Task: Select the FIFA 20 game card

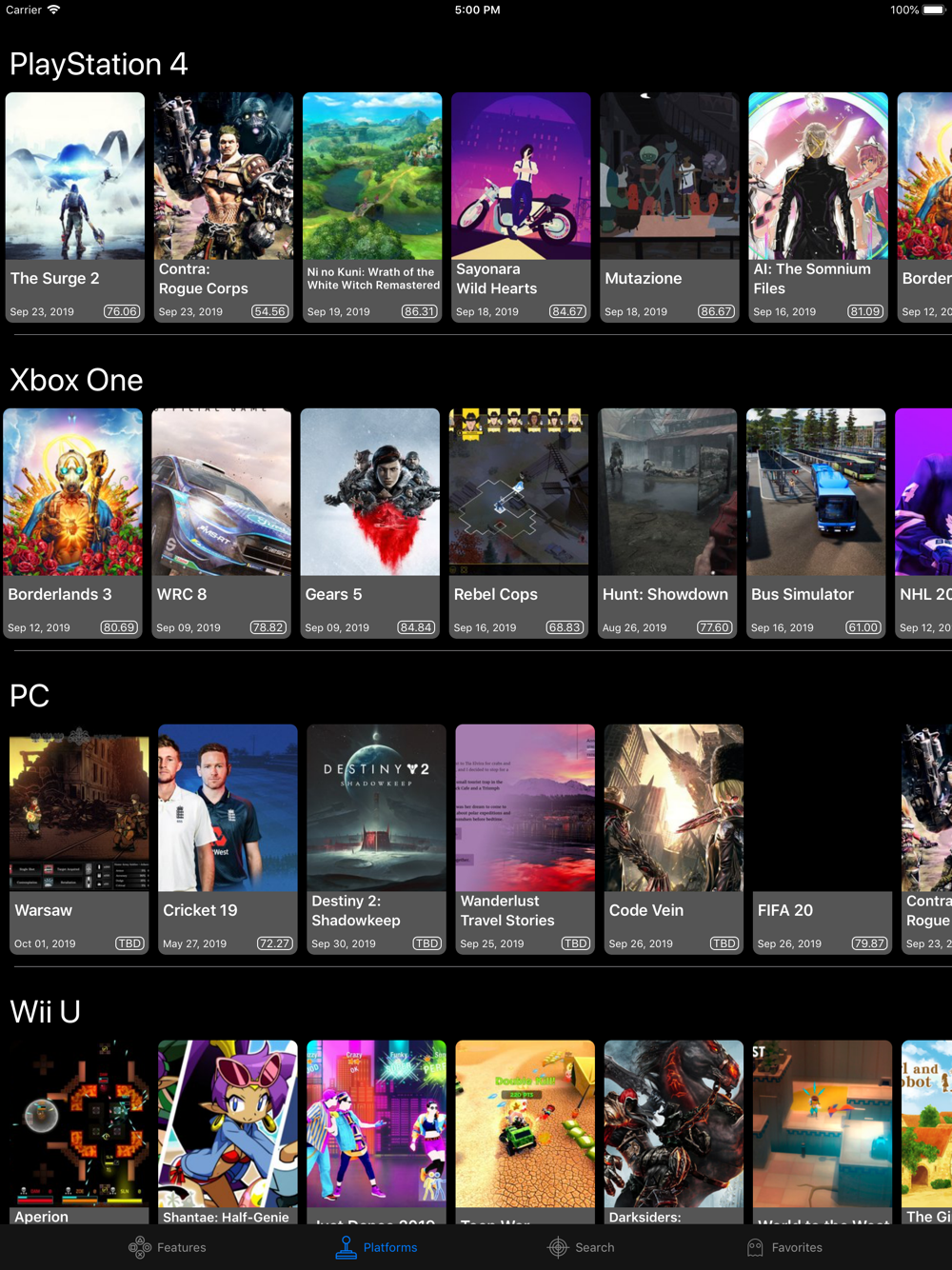Action: click(822, 840)
